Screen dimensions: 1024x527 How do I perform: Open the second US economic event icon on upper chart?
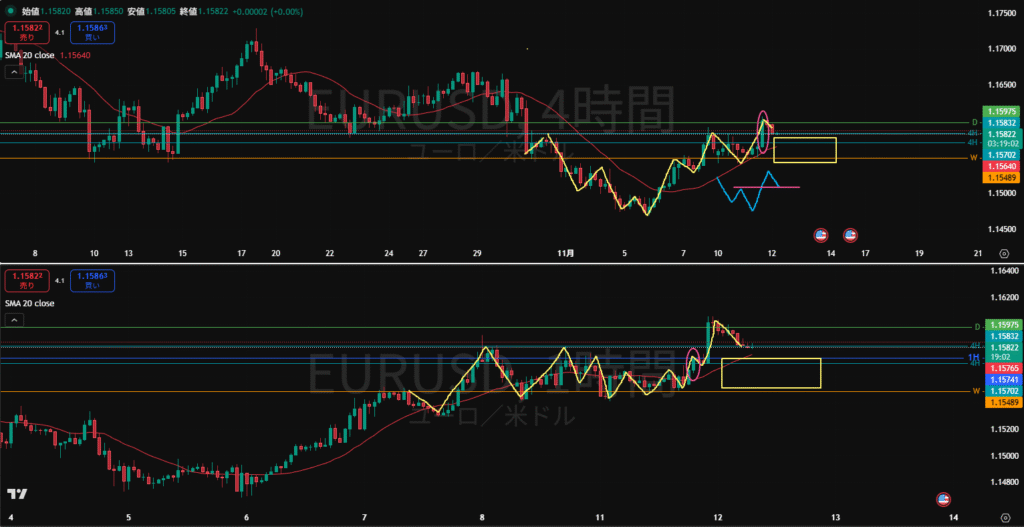coord(850,235)
